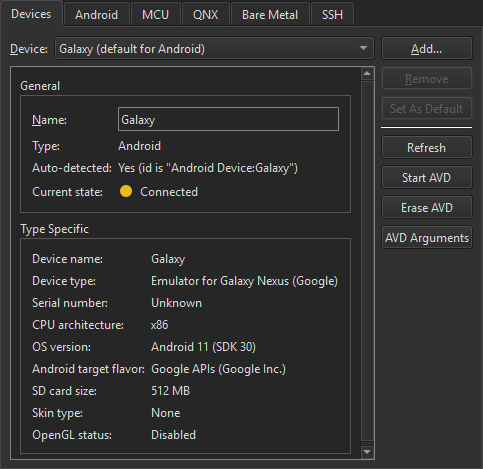This screenshot has width=483, height=469.
Task: Erase the AVD
Action: click(427, 207)
